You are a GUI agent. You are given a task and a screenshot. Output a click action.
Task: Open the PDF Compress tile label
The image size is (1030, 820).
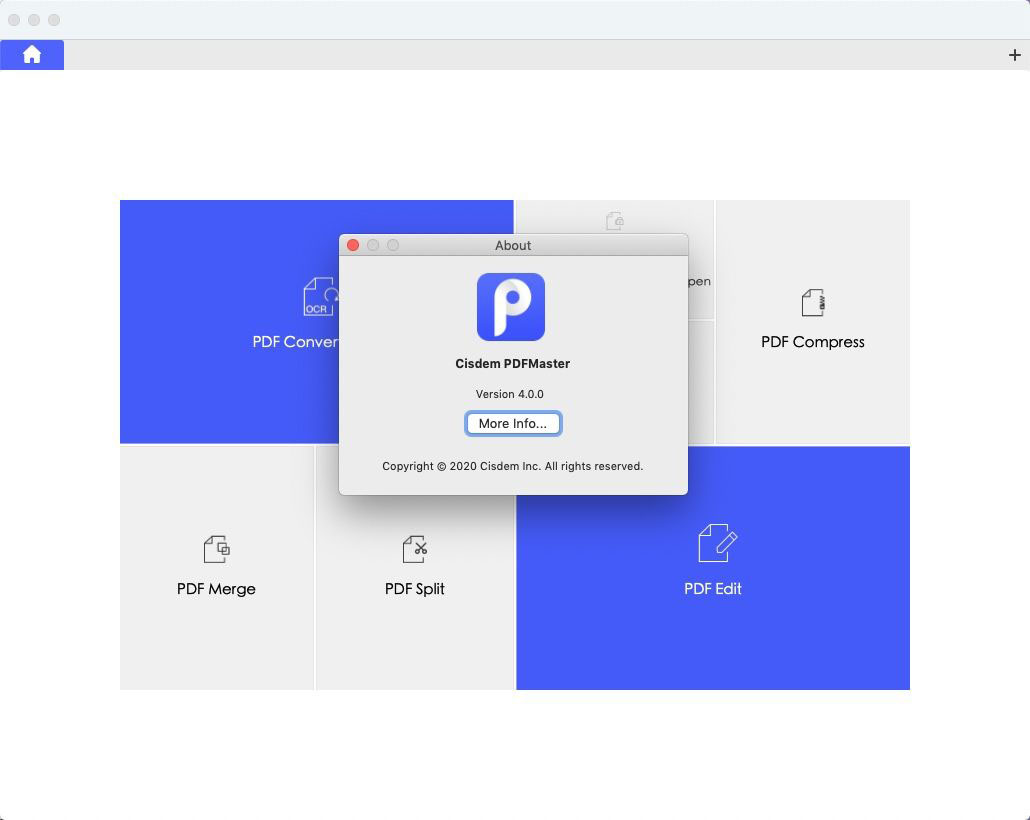[x=813, y=342]
